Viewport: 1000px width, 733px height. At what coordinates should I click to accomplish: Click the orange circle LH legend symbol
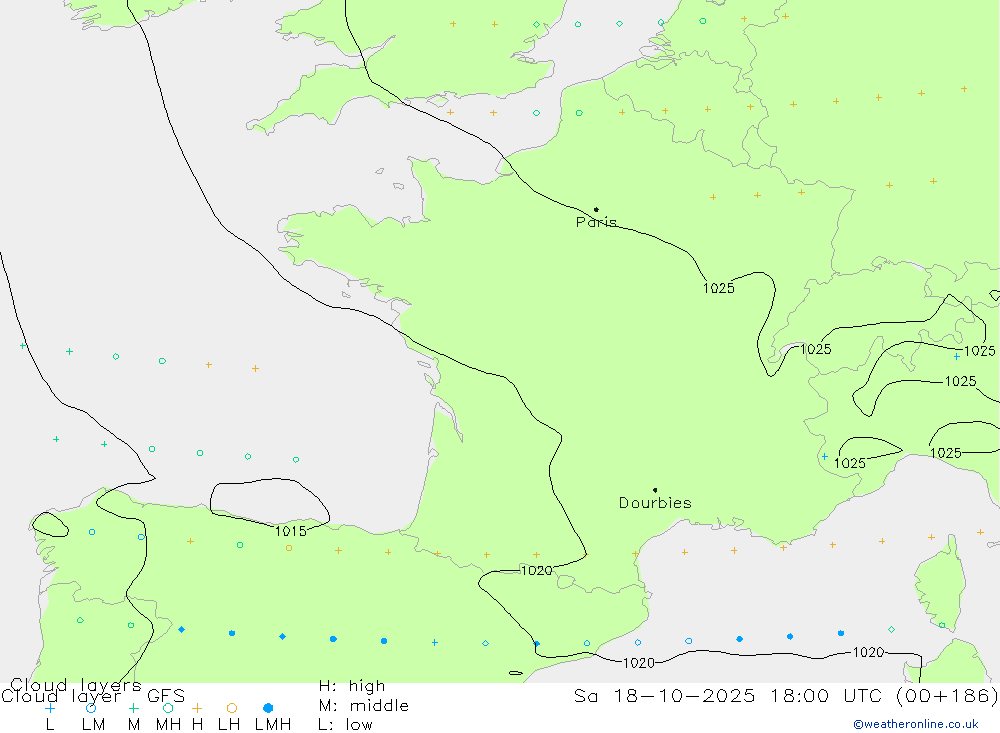pos(232,708)
